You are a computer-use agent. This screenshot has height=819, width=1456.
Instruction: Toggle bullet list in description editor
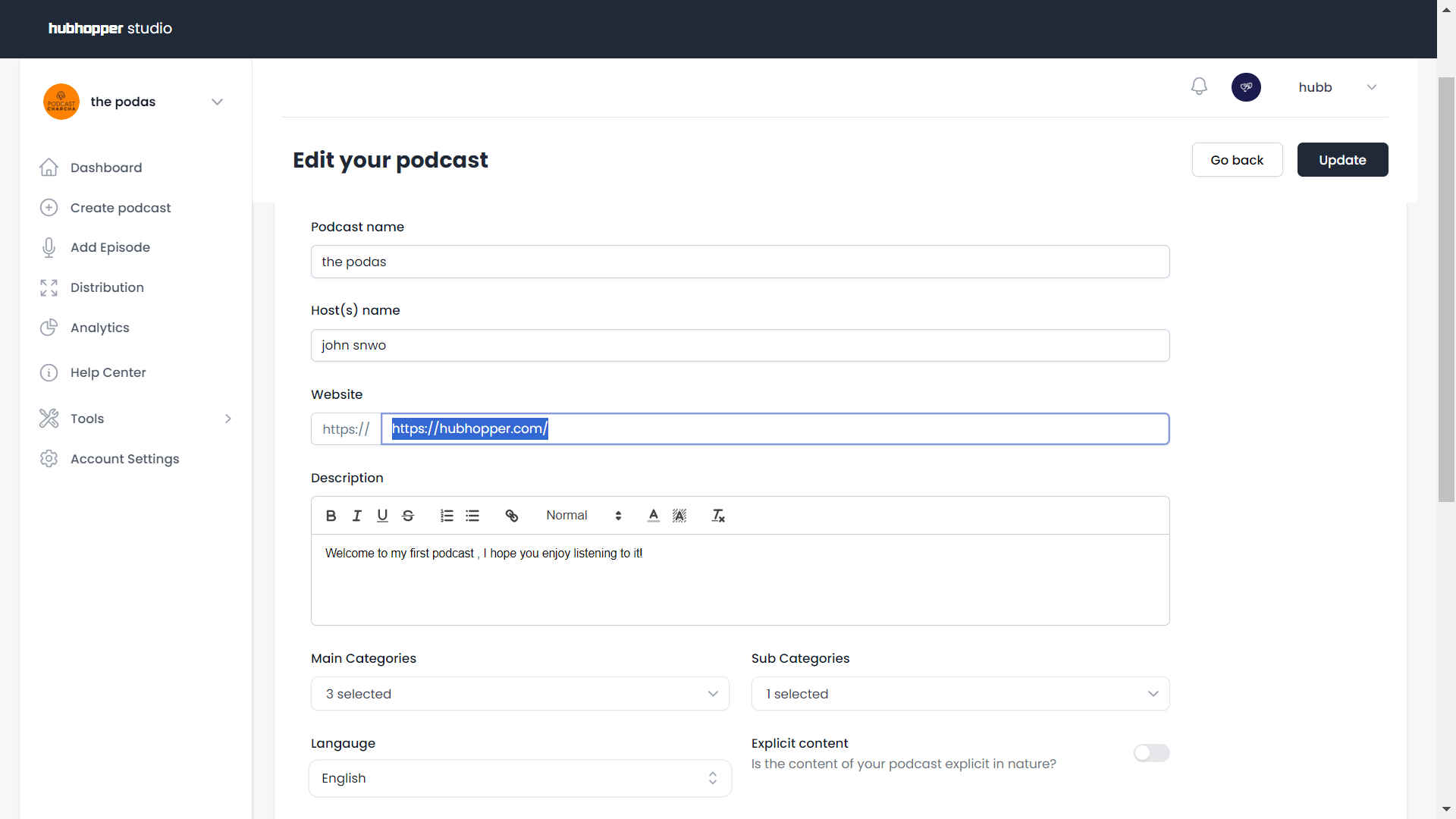(472, 515)
